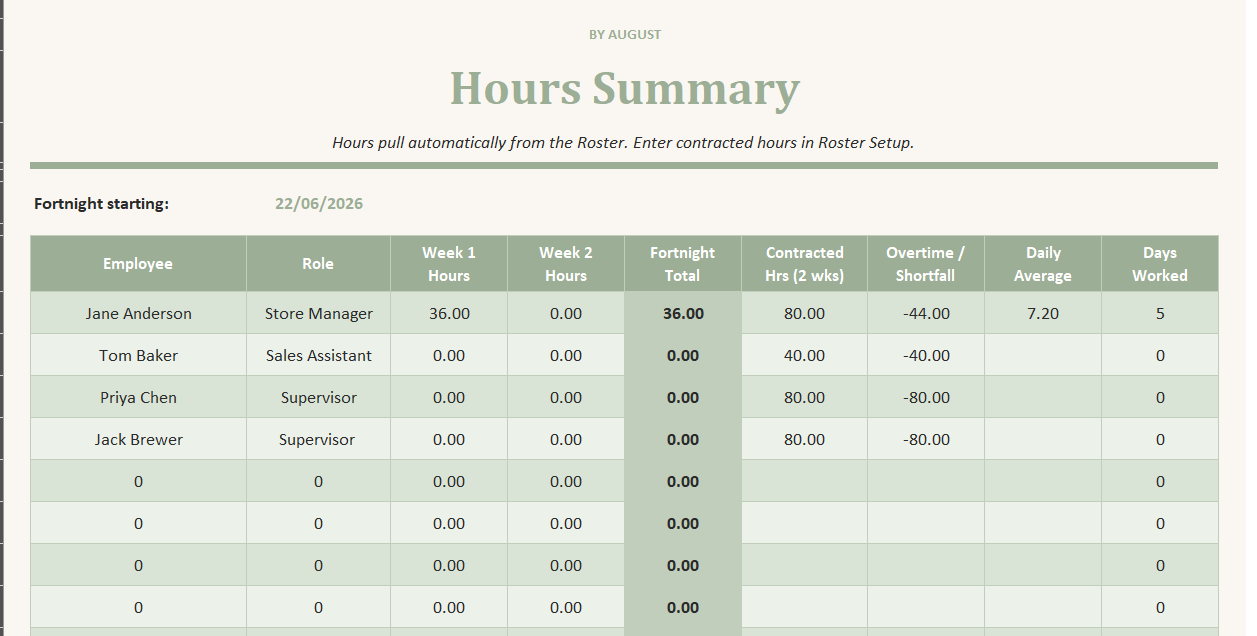
Task: Click Tom Baker's 40.00 contracted hours
Action: 804,355
